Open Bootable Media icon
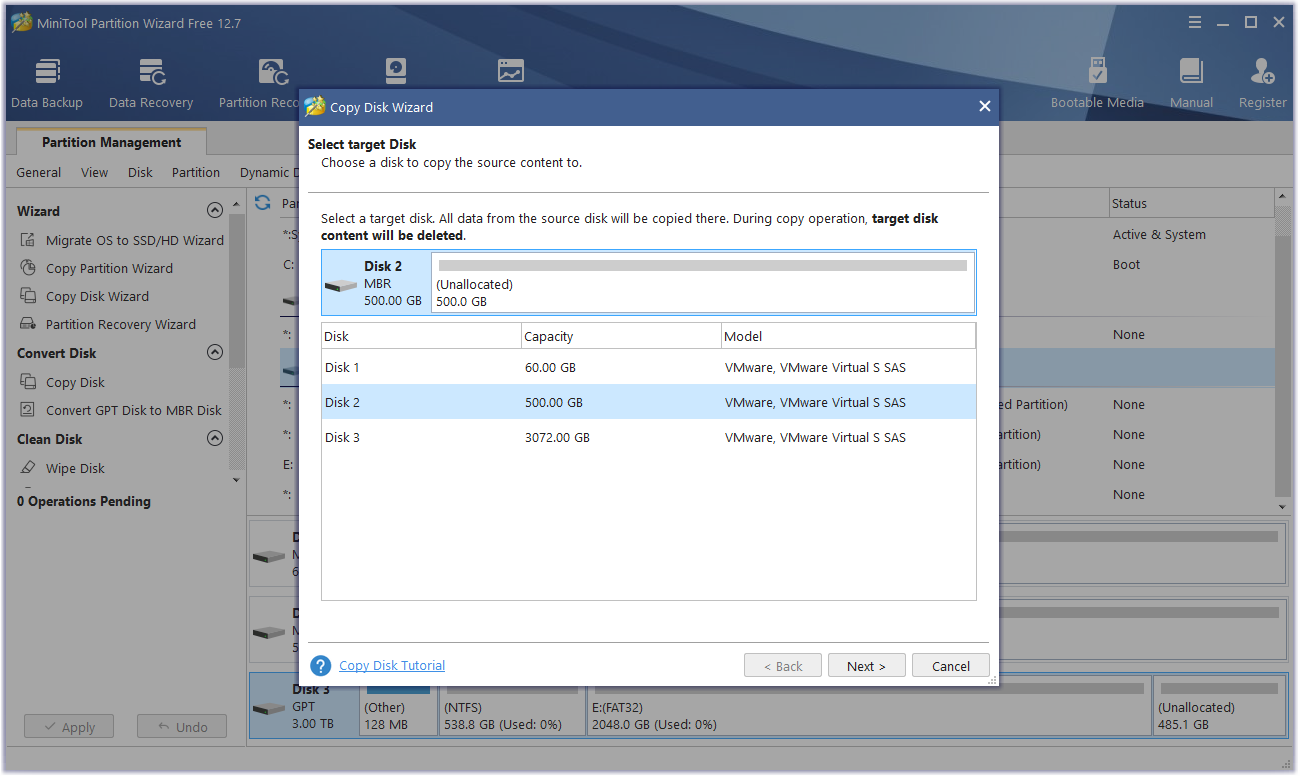The image size is (1300, 776). 1097,72
